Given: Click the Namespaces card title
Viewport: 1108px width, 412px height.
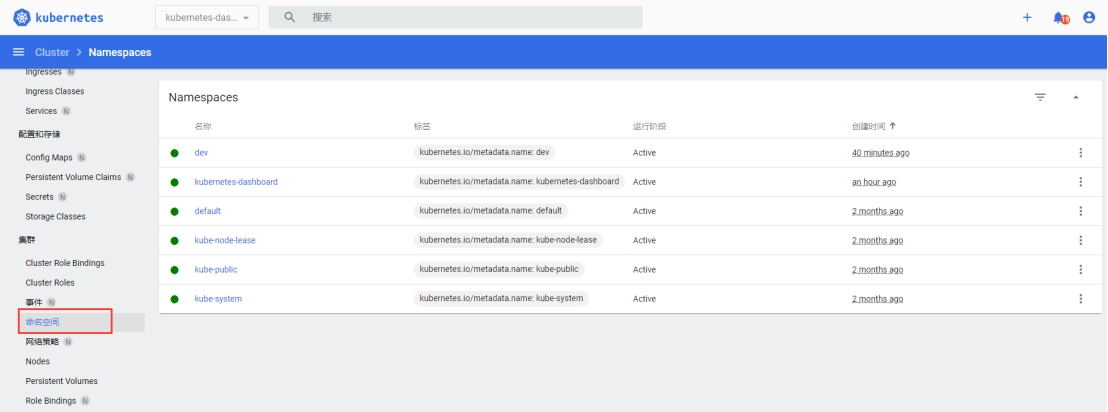Looking at the screenshot, I should [x=204, y=98].
